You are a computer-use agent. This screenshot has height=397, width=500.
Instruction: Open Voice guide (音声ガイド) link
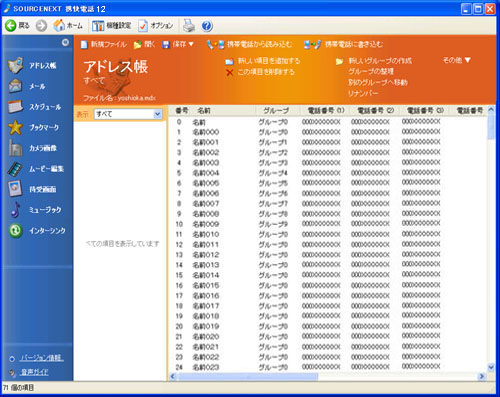point(34,372)
